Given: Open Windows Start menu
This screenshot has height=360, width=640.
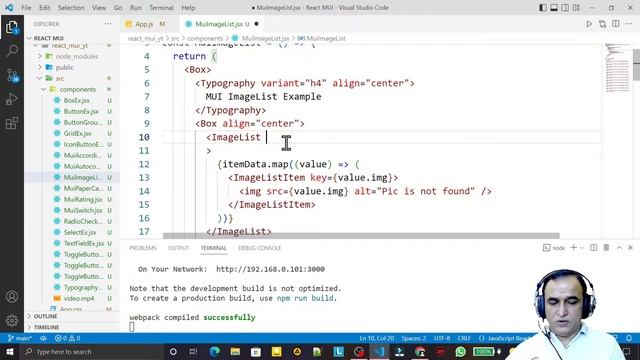Looking at the screenshot, I should pos(10,351).
